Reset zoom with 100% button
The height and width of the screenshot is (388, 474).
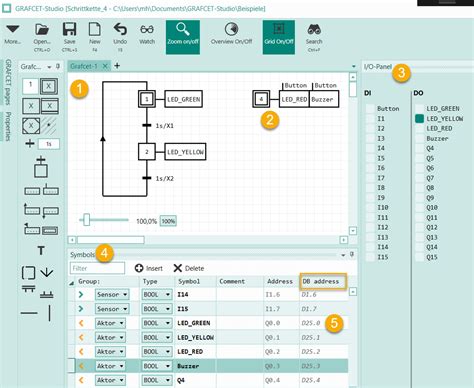(168, 221)
